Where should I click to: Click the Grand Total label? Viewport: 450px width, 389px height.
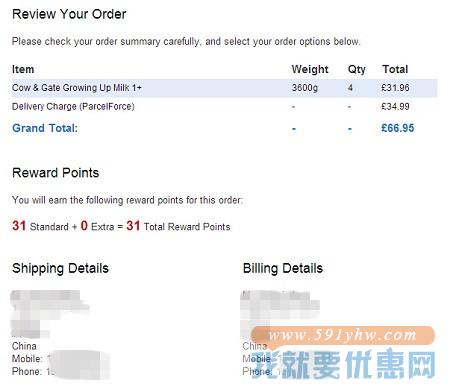pyautogui.click(x=45, y=128)
